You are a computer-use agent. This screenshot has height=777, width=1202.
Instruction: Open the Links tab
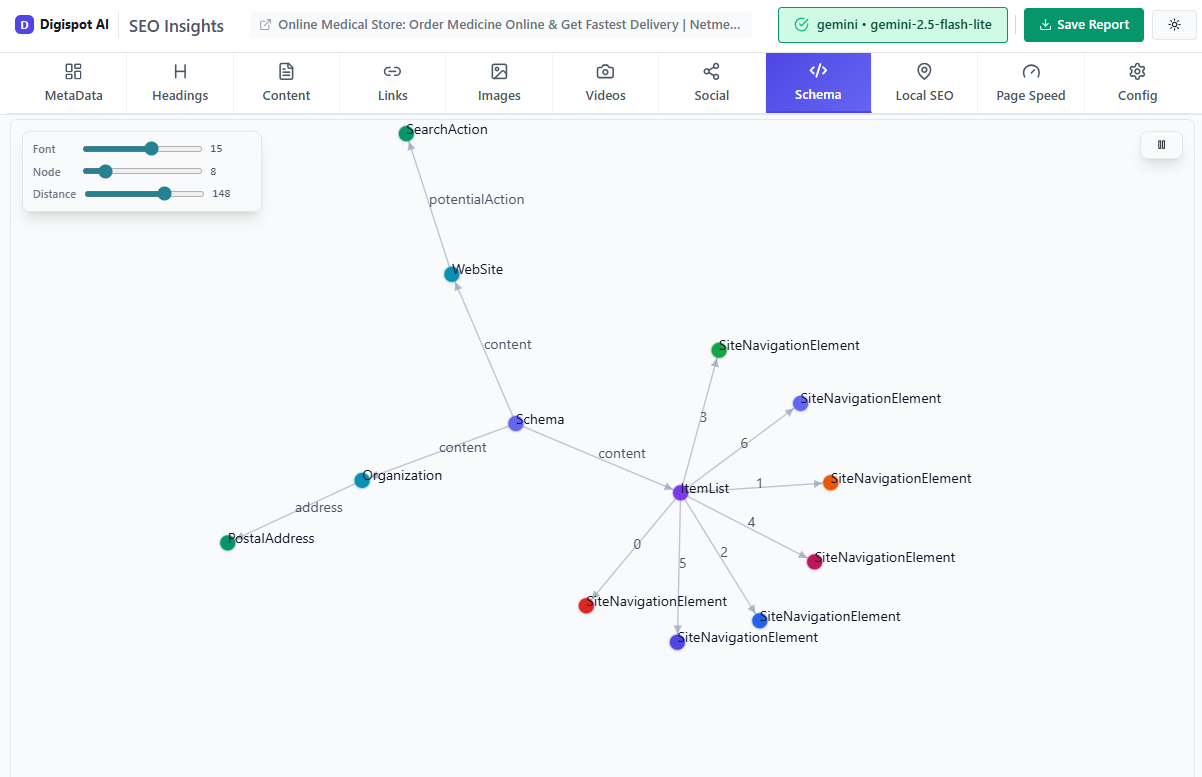392,83
